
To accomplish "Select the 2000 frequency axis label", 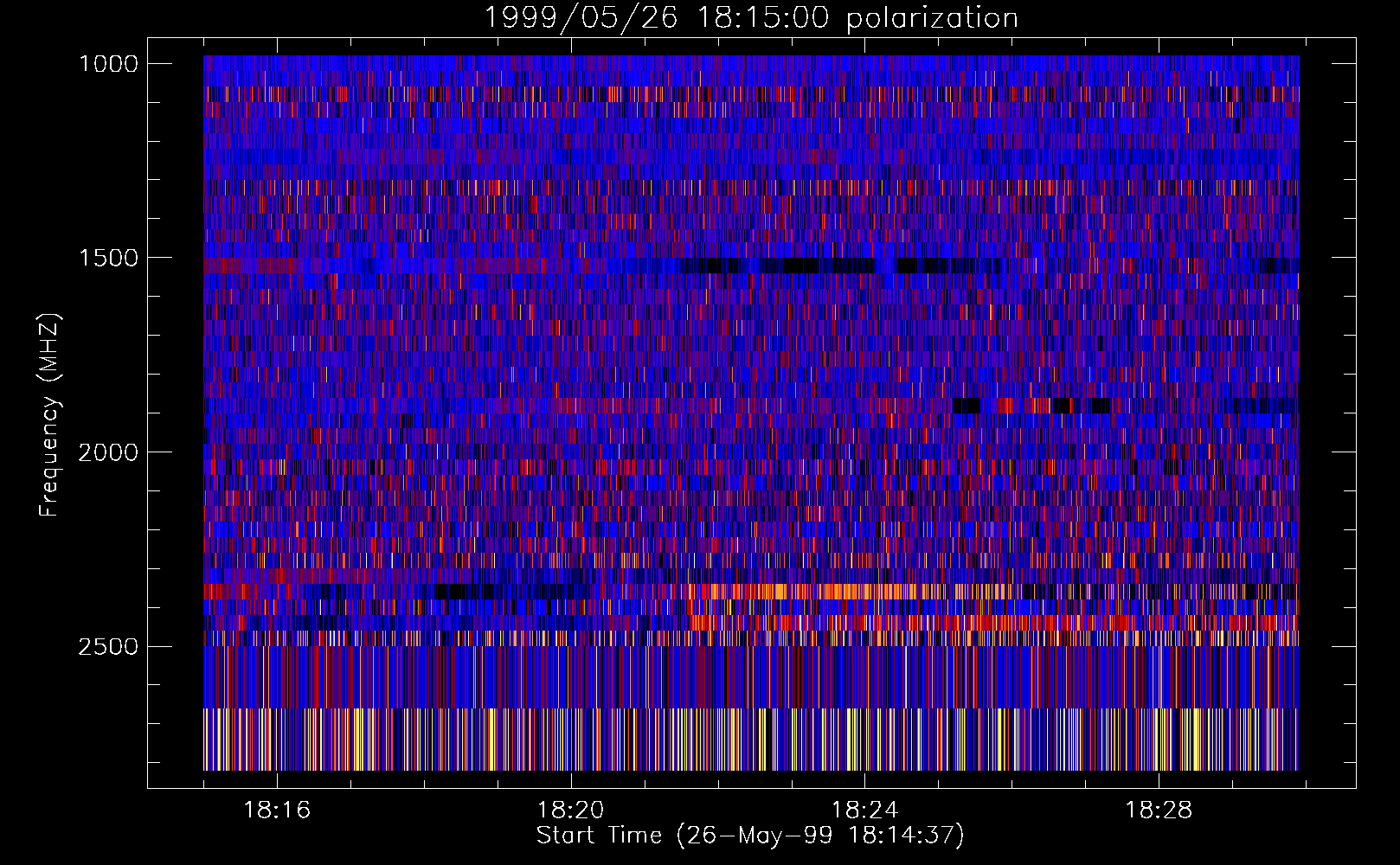I will coord(108,452).
